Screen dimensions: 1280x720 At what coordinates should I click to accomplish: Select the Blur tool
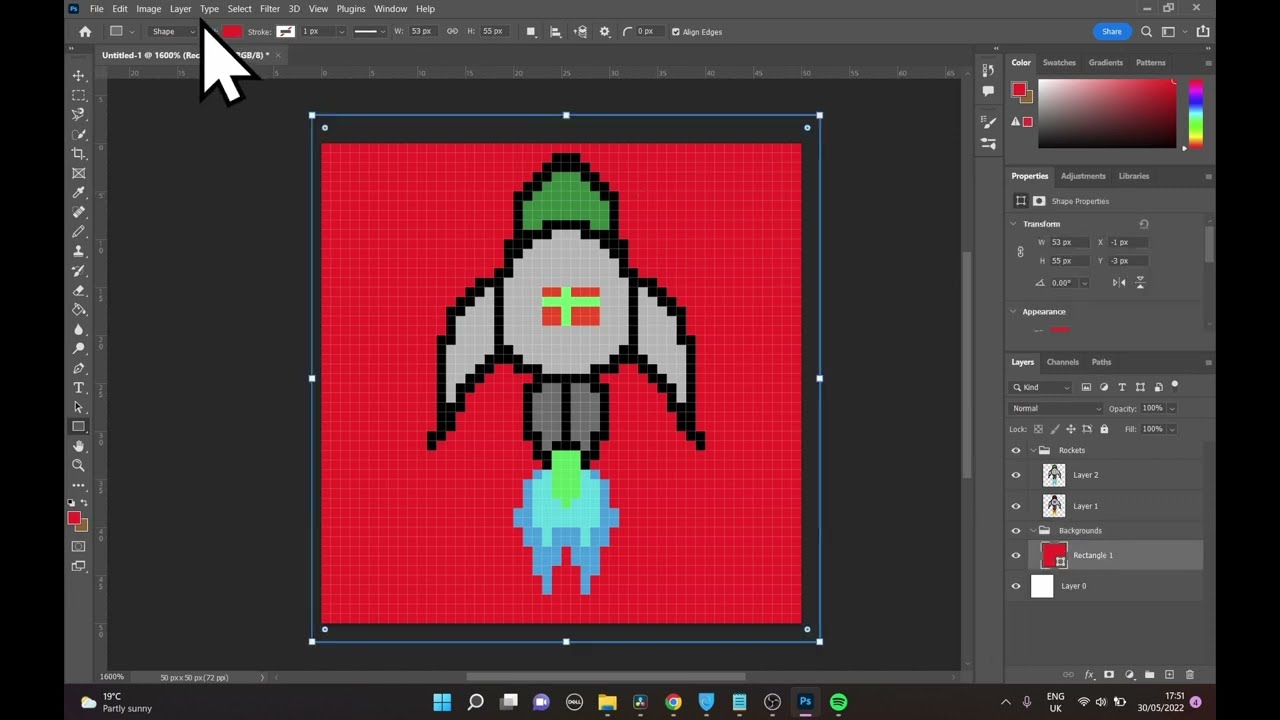(x=78, y=329)
